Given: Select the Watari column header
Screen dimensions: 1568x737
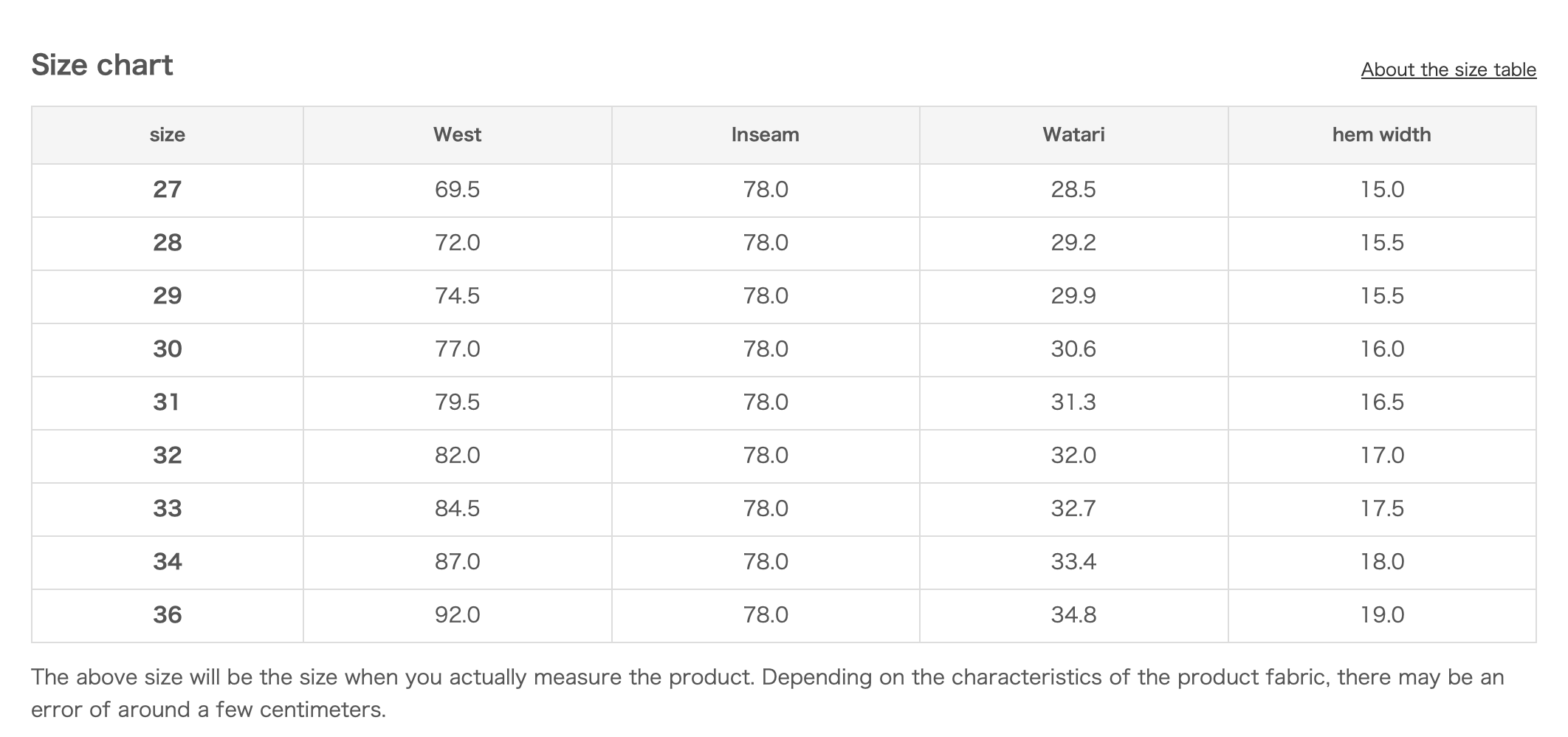Looking at the screenshot, I should tap(1073, 134).
